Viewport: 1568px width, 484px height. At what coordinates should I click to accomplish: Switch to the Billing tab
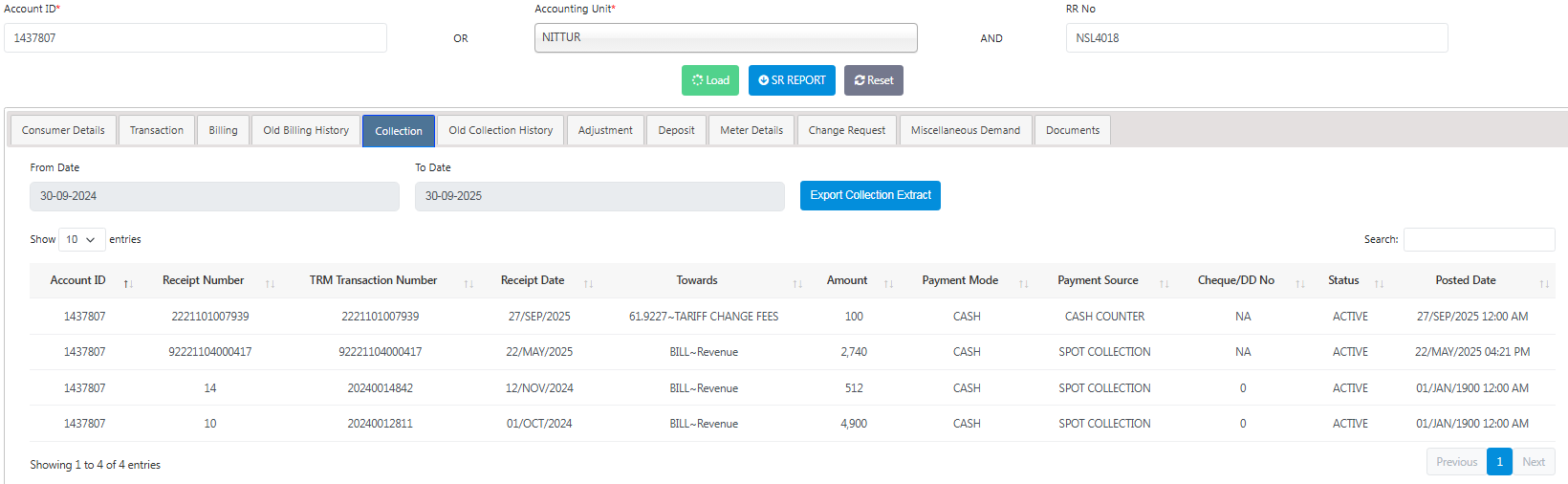click(223, 130)
